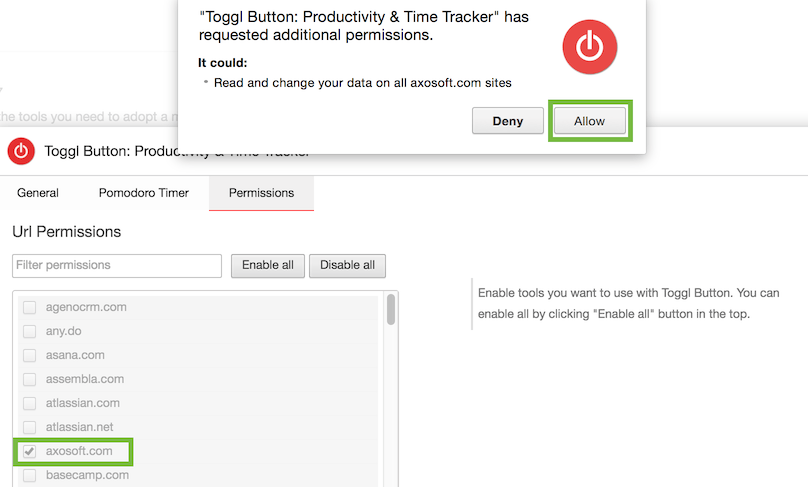Click the Allow button in permissions dialog
This screenshot has width=808, height=487.
coord(590,121)
